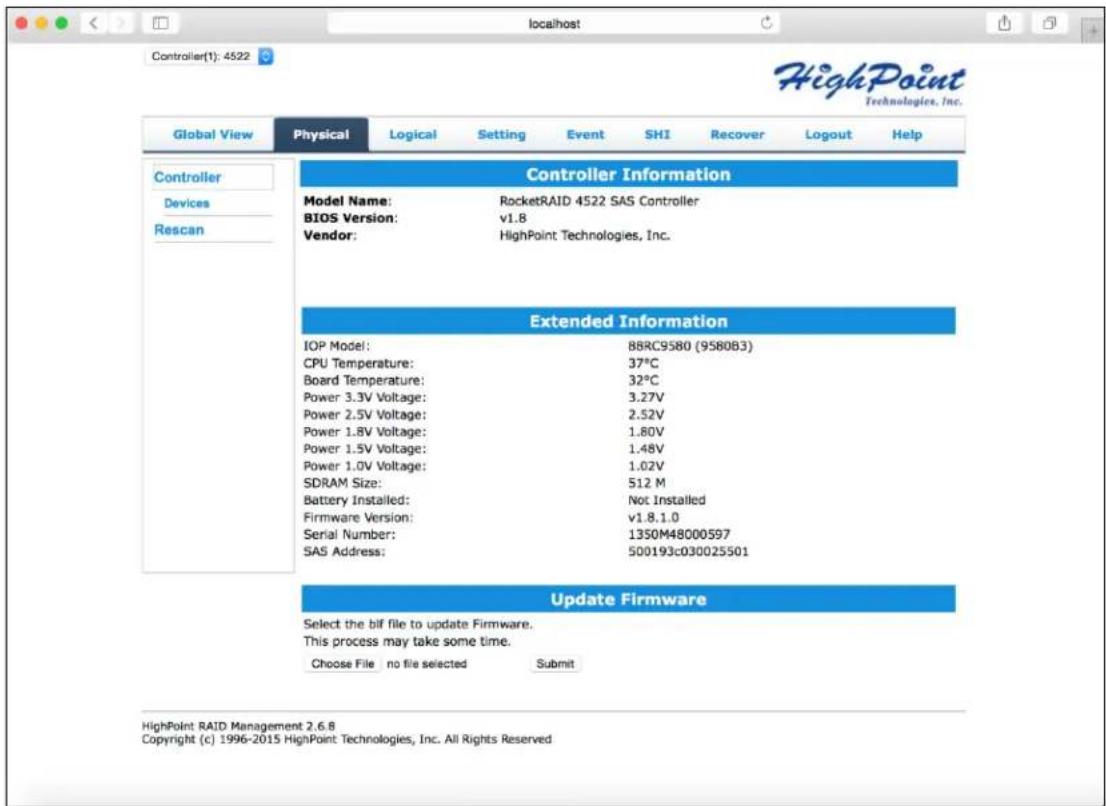Screen dimensions: 1106x806
Task: Click the 'SAS Address:' label
Action: pos(344,551)
